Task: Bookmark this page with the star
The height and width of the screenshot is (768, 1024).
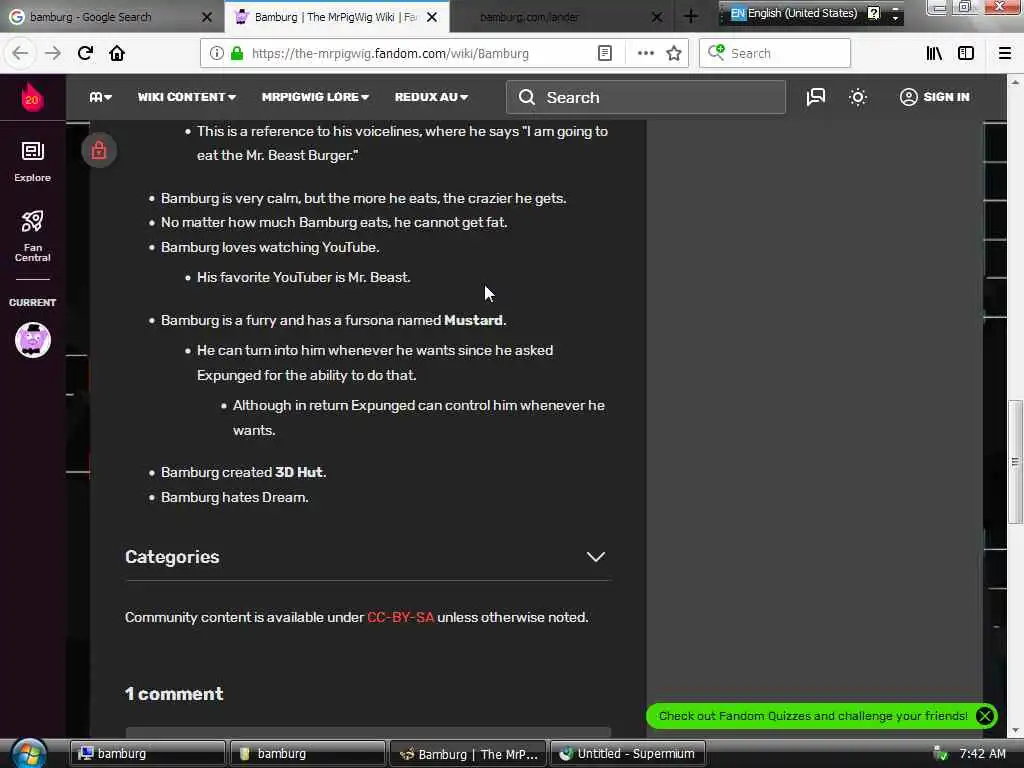Action: tap(674, 54)
